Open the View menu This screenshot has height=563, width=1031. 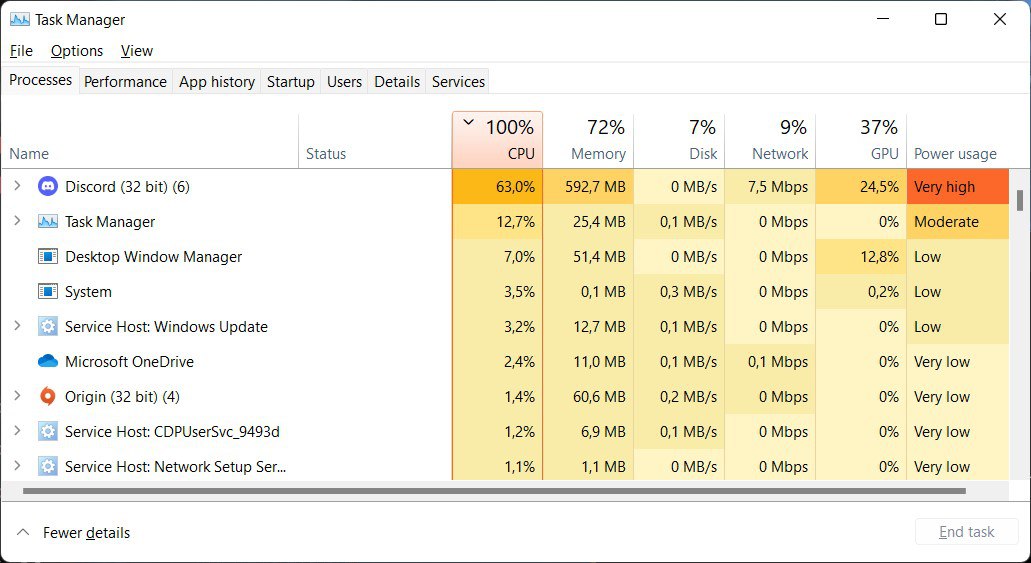[137, 51]
